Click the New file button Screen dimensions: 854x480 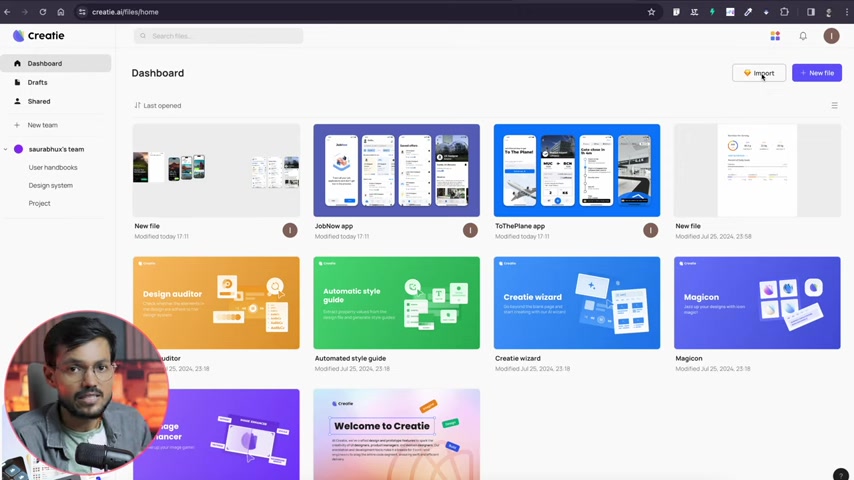point(816,73)
